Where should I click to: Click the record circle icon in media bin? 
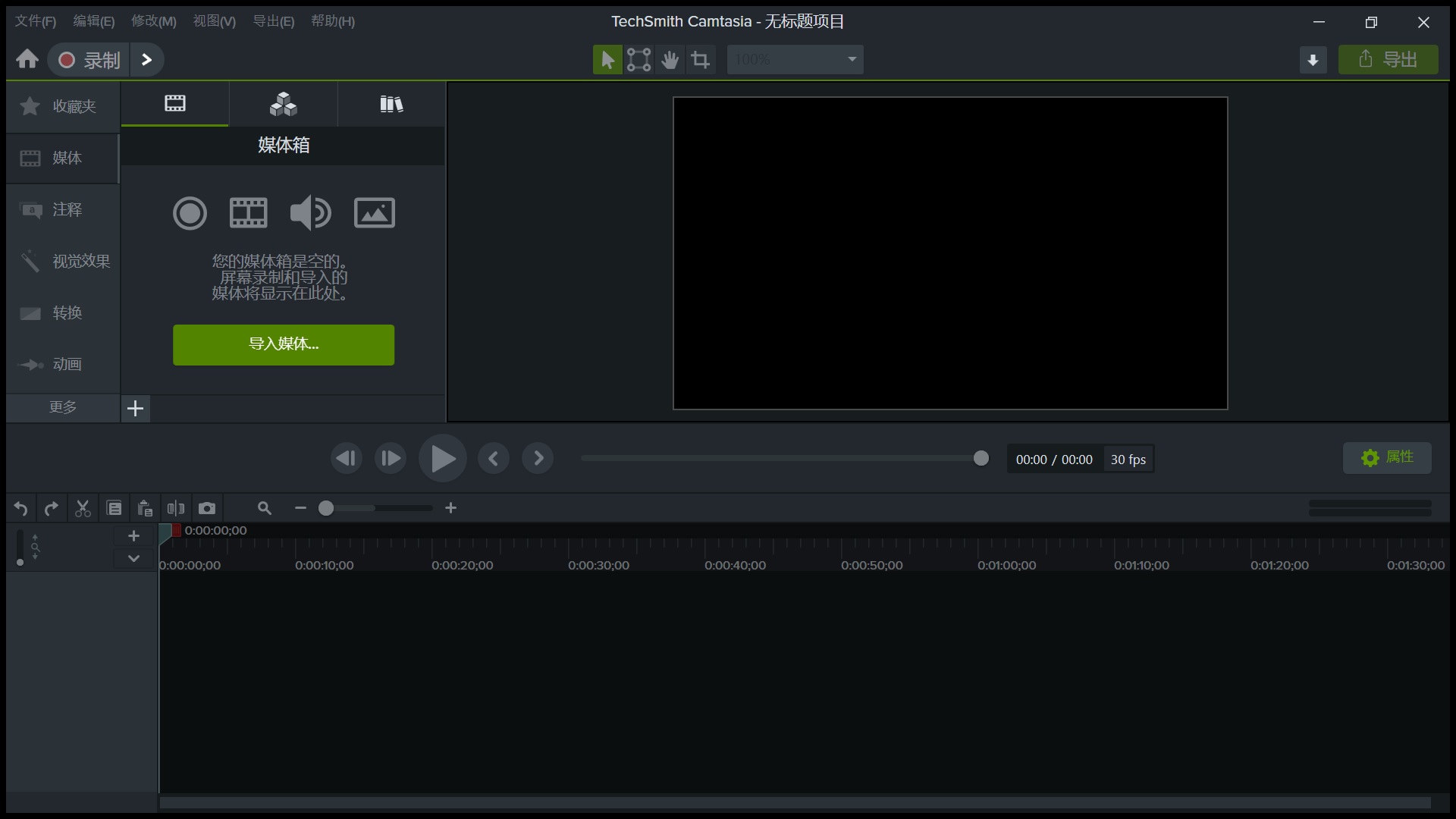190,213
